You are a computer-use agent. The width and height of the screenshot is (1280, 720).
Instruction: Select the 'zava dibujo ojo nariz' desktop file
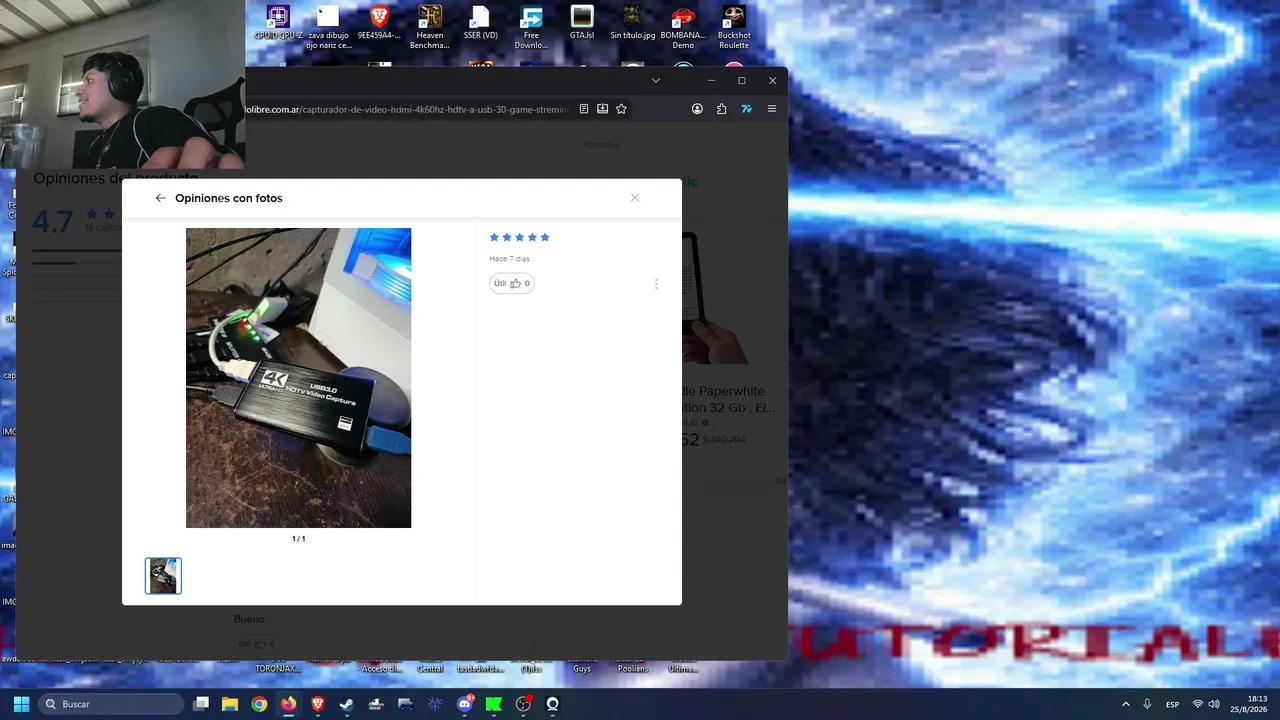[328, 27]
